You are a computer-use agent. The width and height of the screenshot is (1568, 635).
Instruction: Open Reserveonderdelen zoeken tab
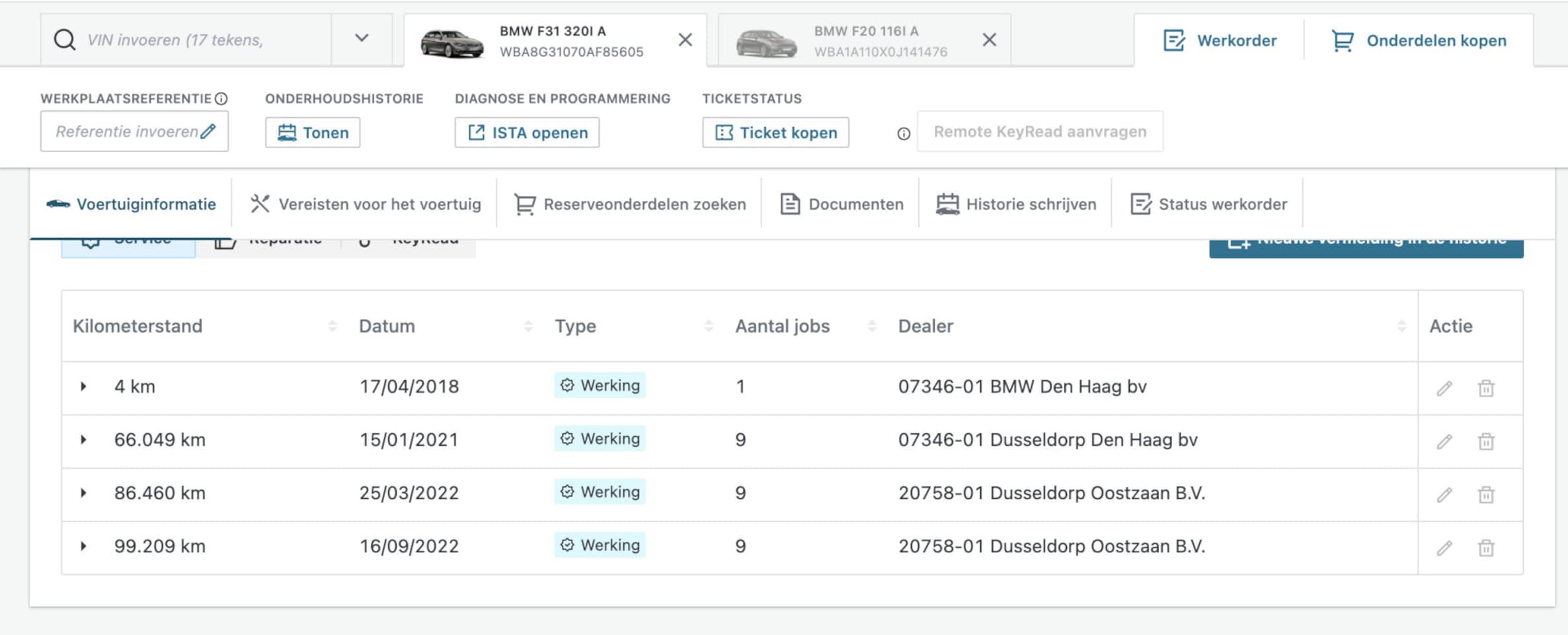pos(630,204)
